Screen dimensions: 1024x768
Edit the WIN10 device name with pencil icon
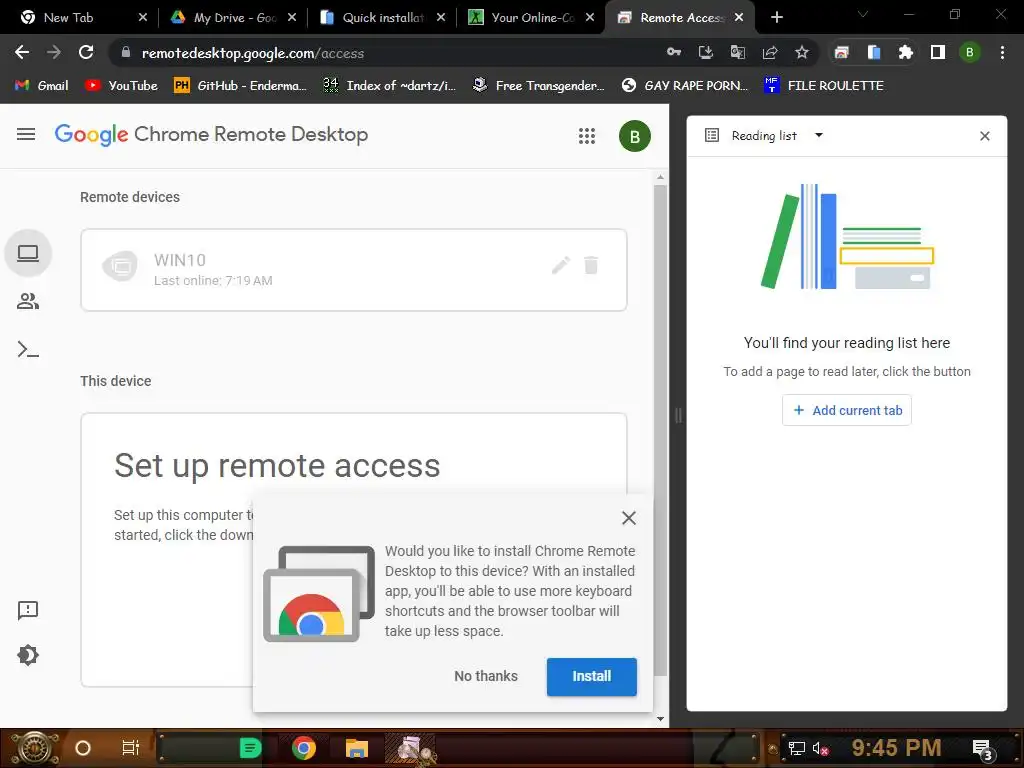(560, 265)
